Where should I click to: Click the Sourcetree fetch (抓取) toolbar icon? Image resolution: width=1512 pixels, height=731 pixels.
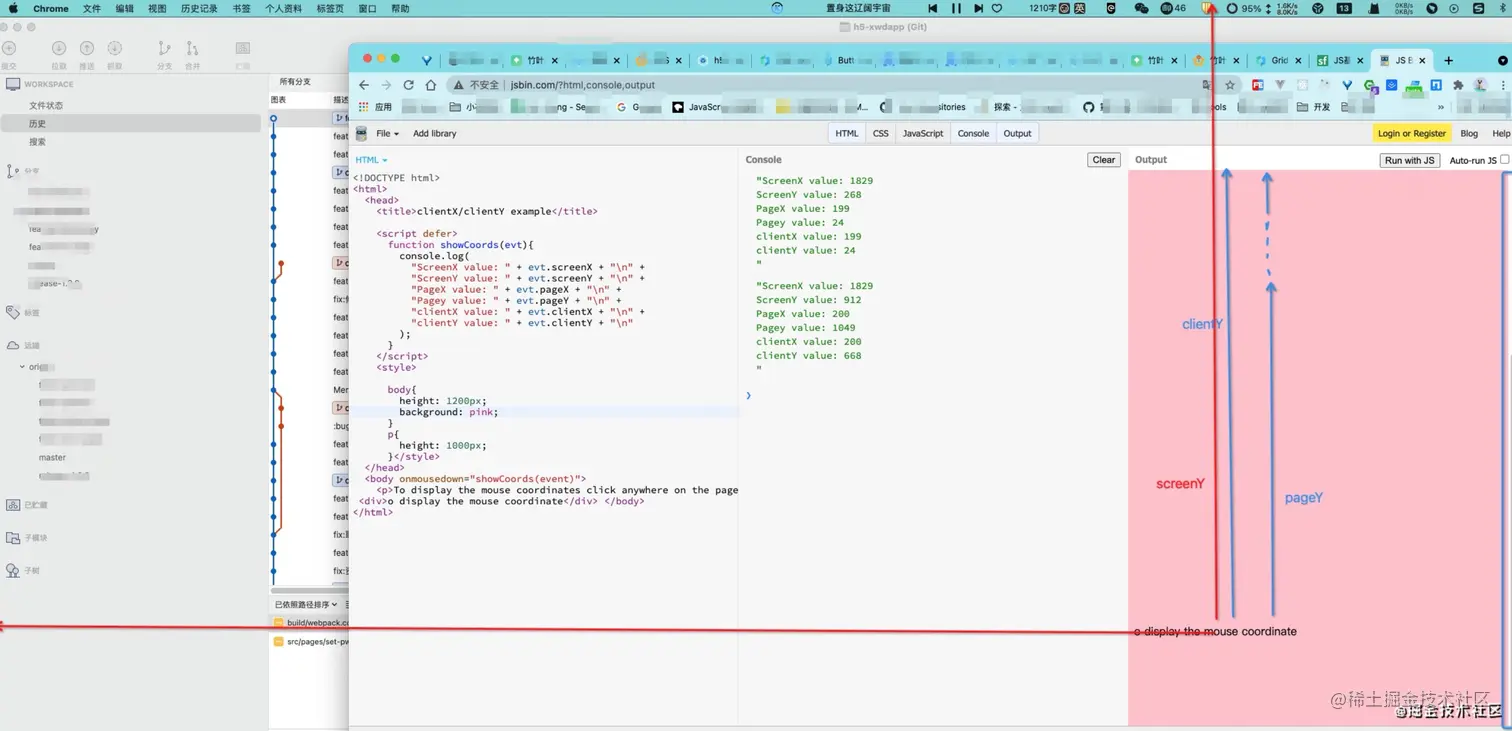114,53
